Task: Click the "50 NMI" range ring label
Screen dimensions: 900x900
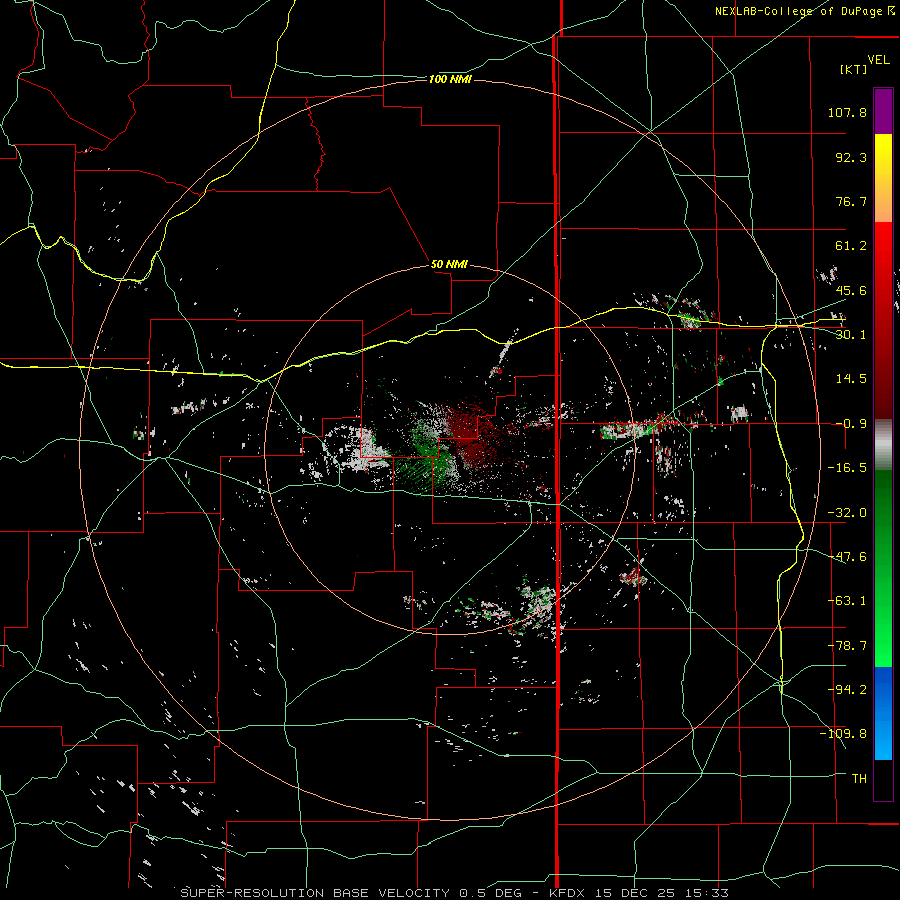Action: [x=449, y=264]
